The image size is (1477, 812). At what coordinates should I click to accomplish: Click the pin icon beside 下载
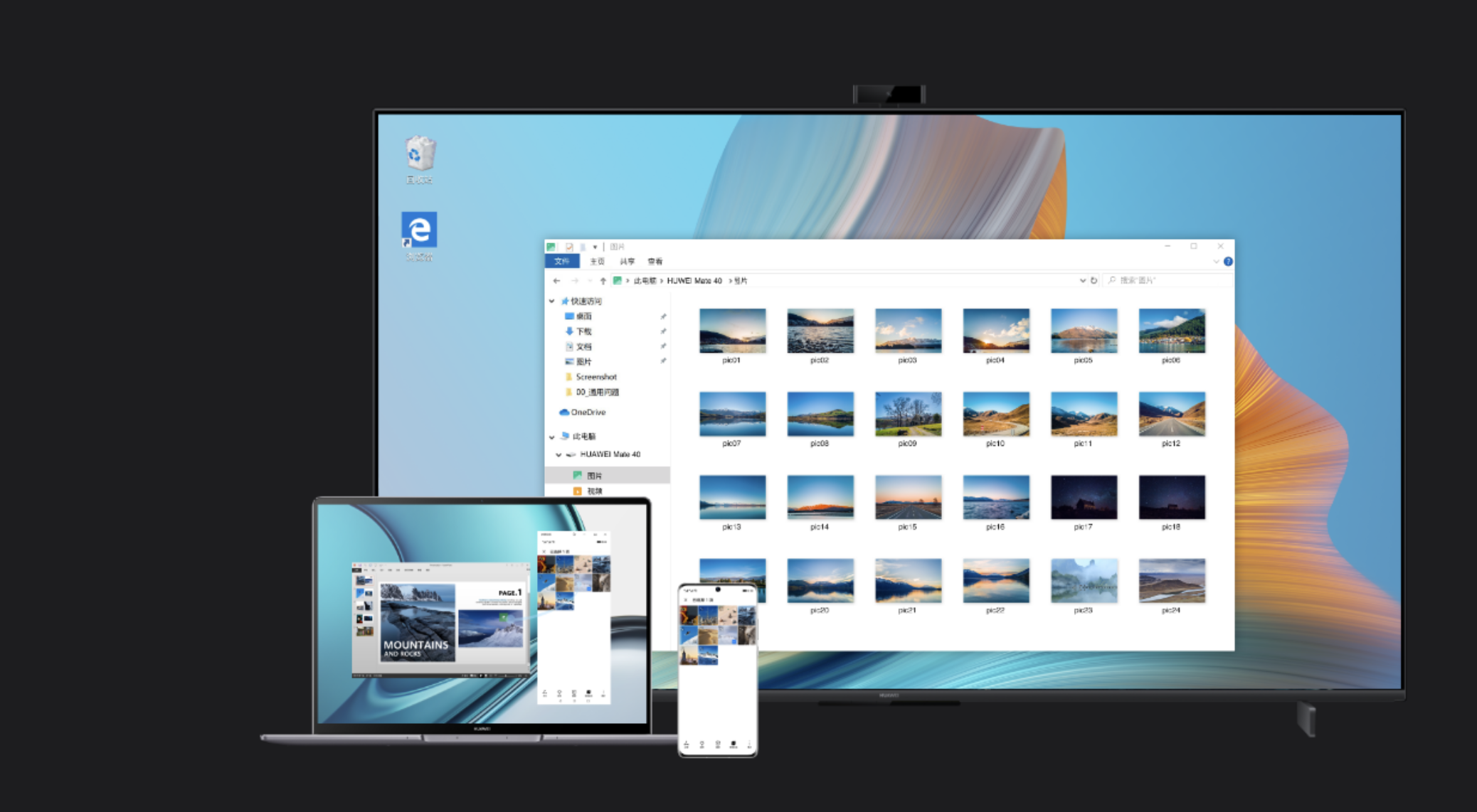[663, 331]
